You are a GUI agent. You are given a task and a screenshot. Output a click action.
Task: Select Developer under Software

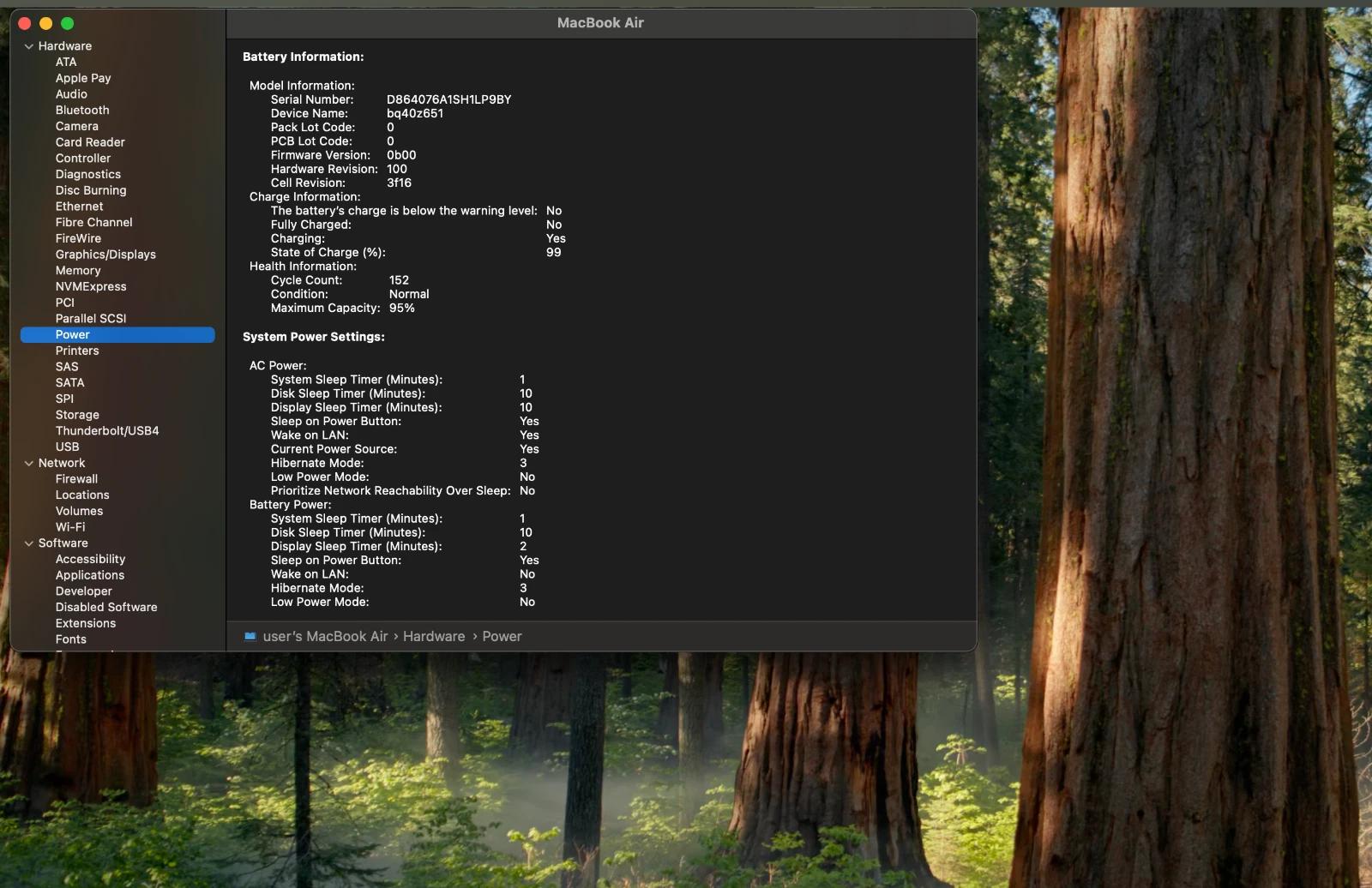[x=84, y=591]
